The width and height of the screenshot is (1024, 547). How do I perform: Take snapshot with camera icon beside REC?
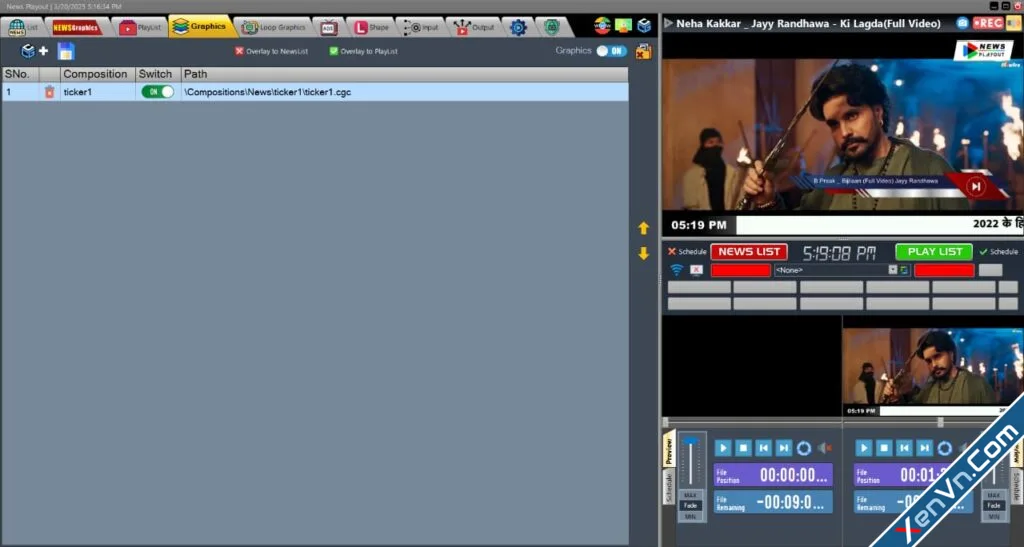click(x=963, y=23)
